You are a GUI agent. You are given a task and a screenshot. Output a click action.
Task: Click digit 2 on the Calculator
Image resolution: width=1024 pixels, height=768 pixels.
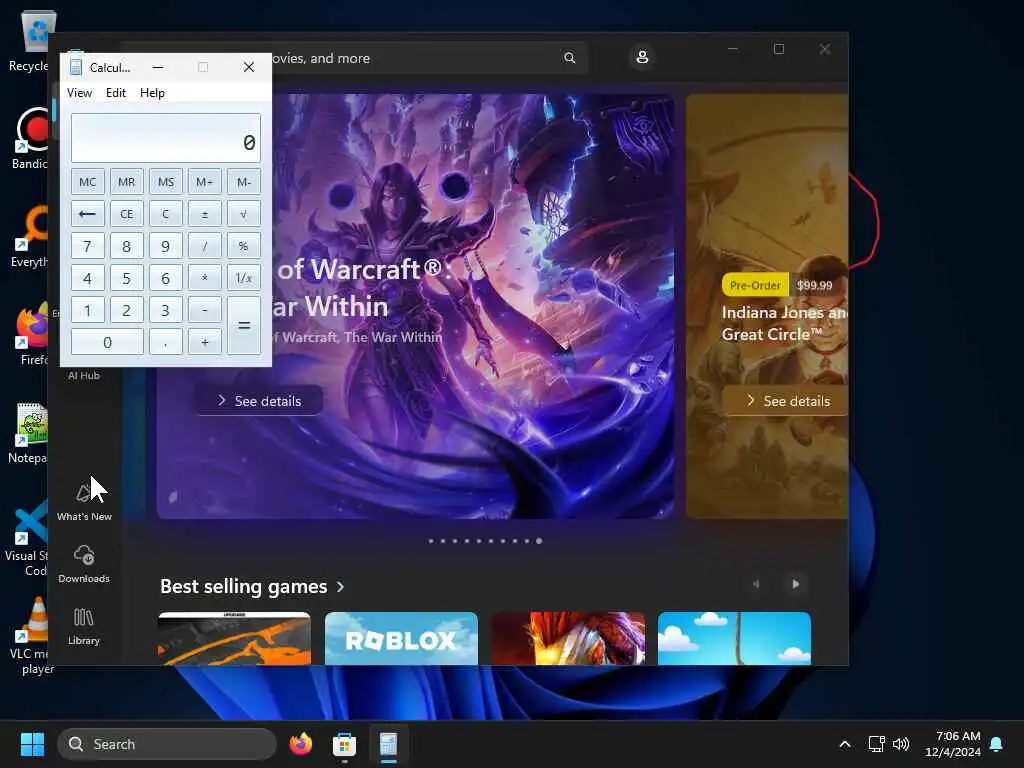pyautogui.click(x=127, y=310)
